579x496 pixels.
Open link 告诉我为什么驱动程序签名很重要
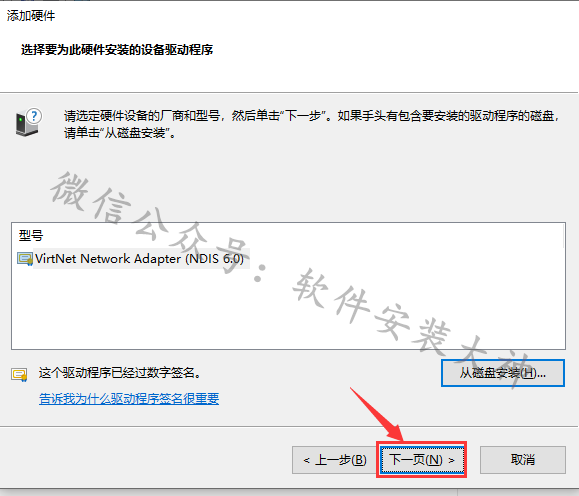point(129,398)
